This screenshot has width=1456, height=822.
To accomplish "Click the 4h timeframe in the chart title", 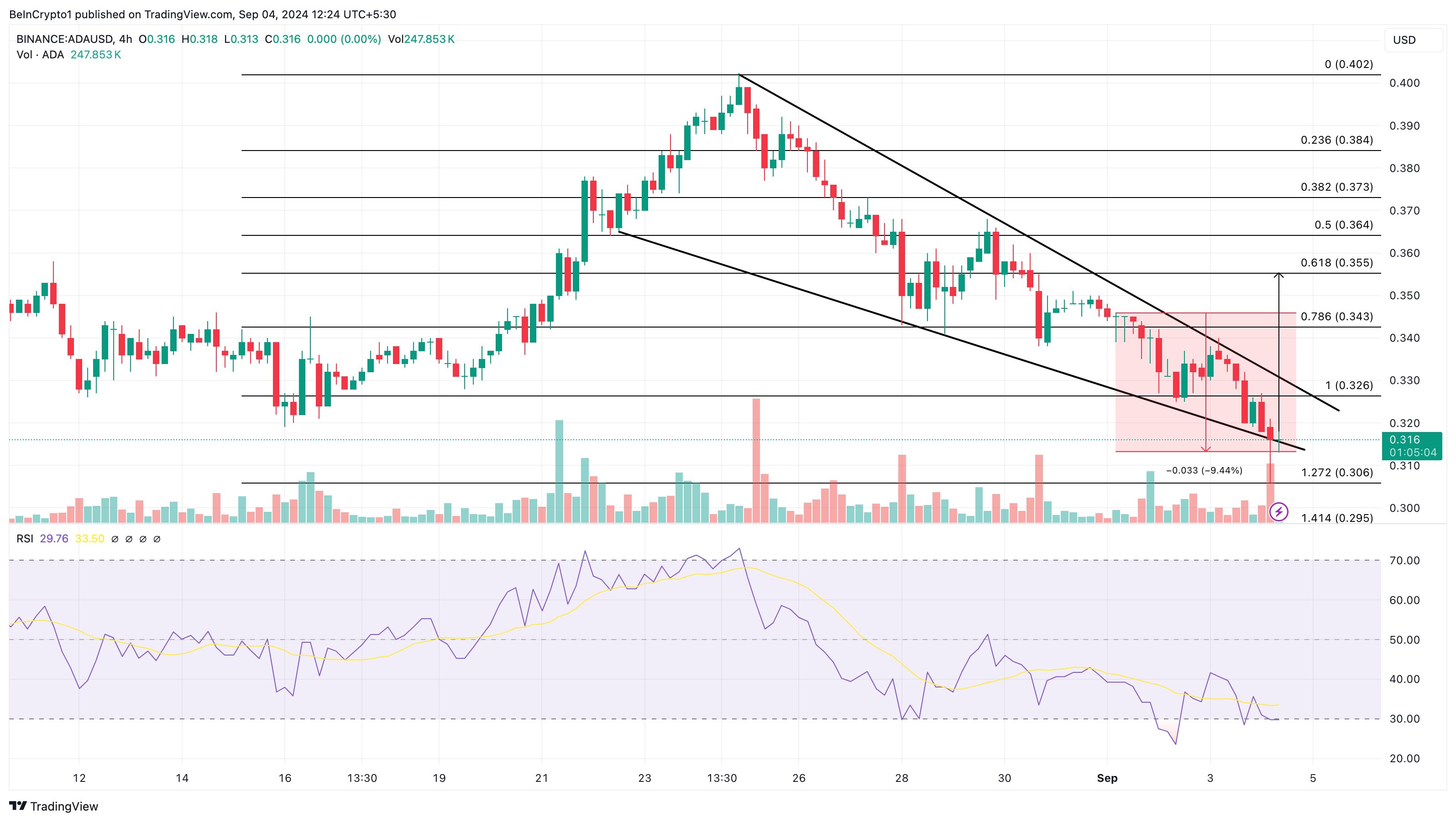I will click(x=126, y=40).
